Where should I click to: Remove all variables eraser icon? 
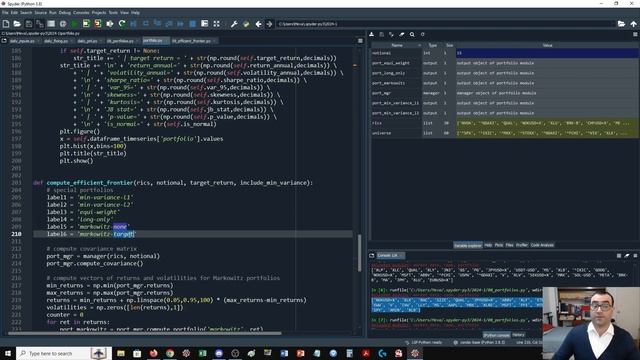pyautogui.click(x=402, y=35)
